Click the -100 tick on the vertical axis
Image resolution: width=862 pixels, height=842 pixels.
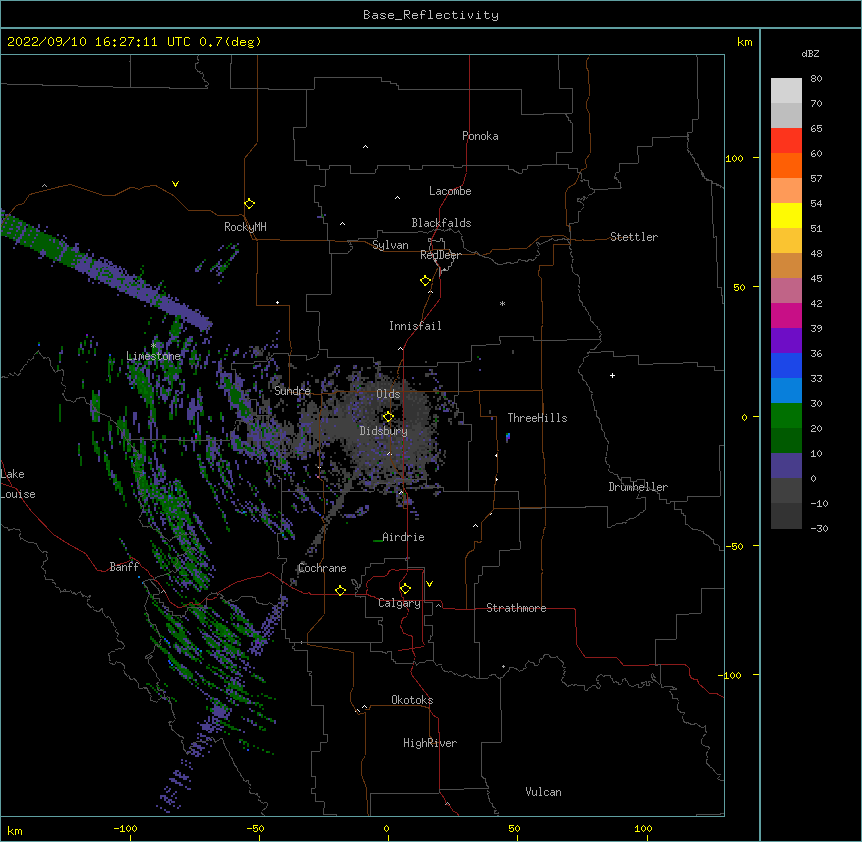click(x=731, y=675)
